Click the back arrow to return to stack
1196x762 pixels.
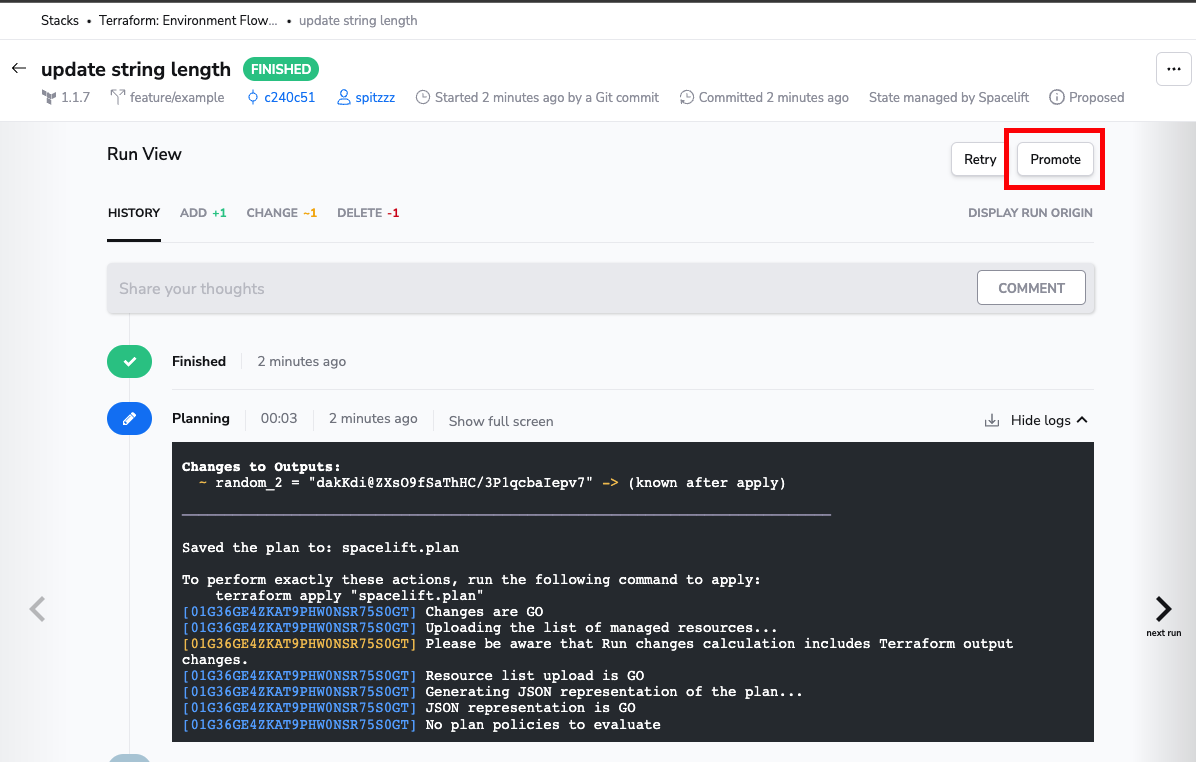(18, 69)
